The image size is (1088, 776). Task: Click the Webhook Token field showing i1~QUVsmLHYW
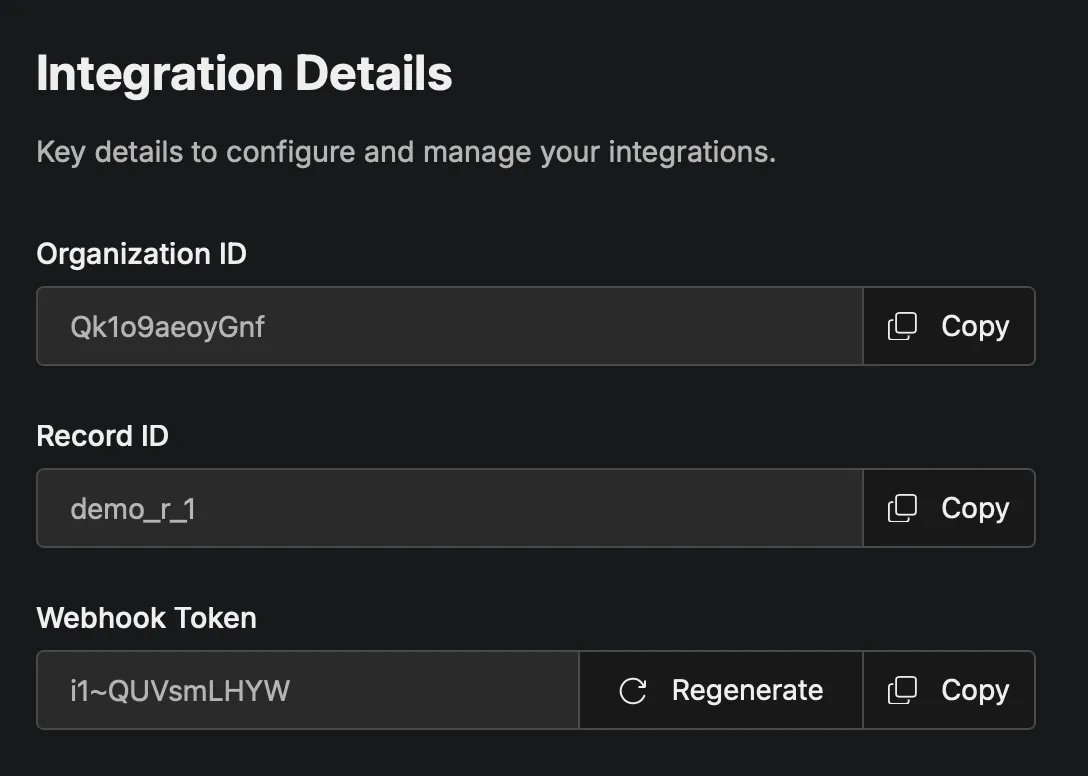click(x=307, y=690)
